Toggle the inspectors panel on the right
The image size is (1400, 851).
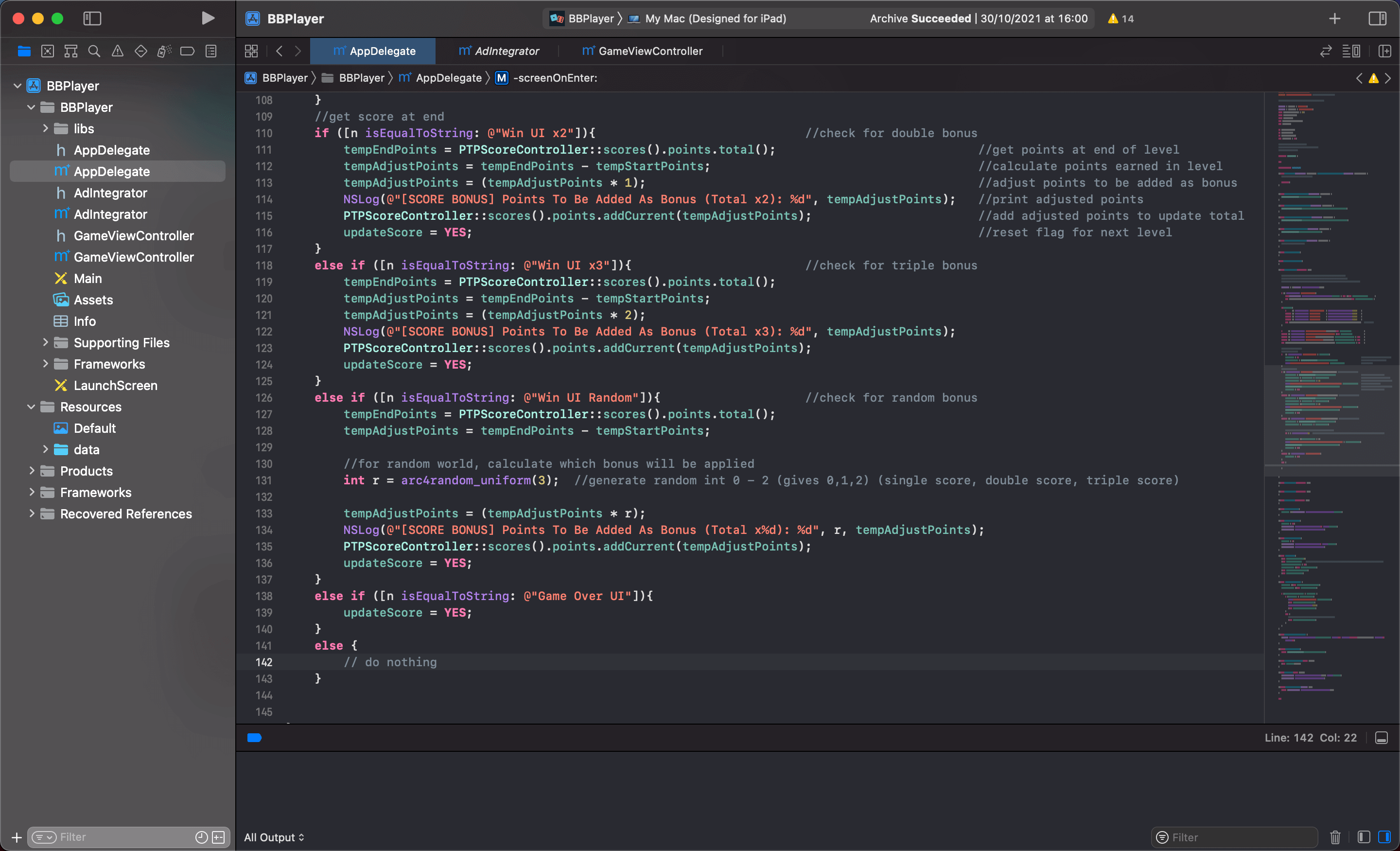tap(1377, 18)
